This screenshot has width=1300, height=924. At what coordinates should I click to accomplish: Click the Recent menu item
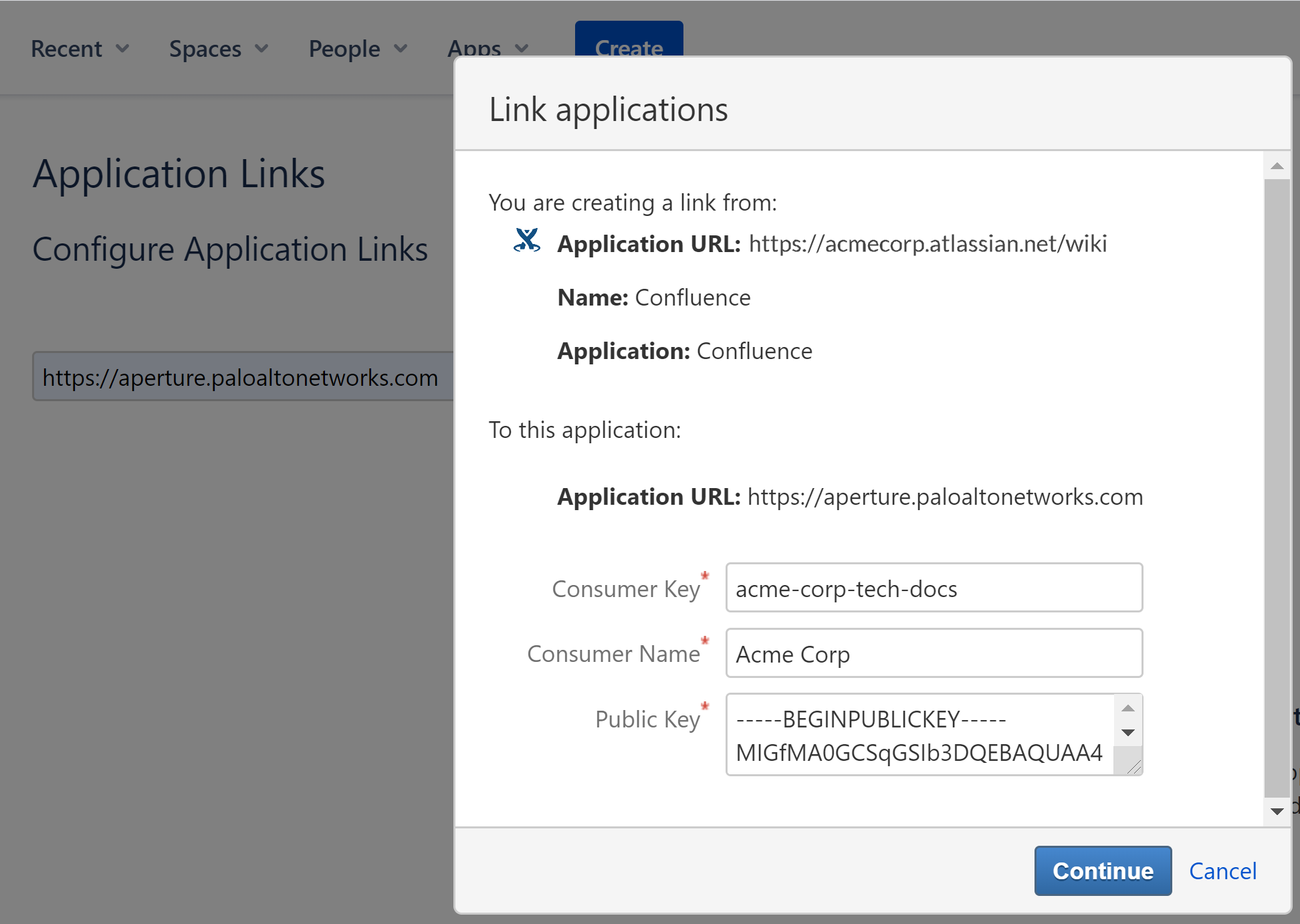pos(66,47)
